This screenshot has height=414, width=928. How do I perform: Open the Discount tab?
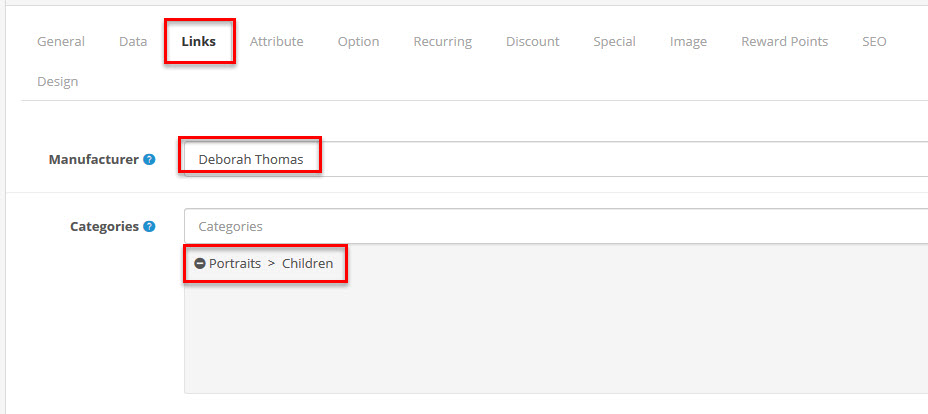tap(532, 42)
